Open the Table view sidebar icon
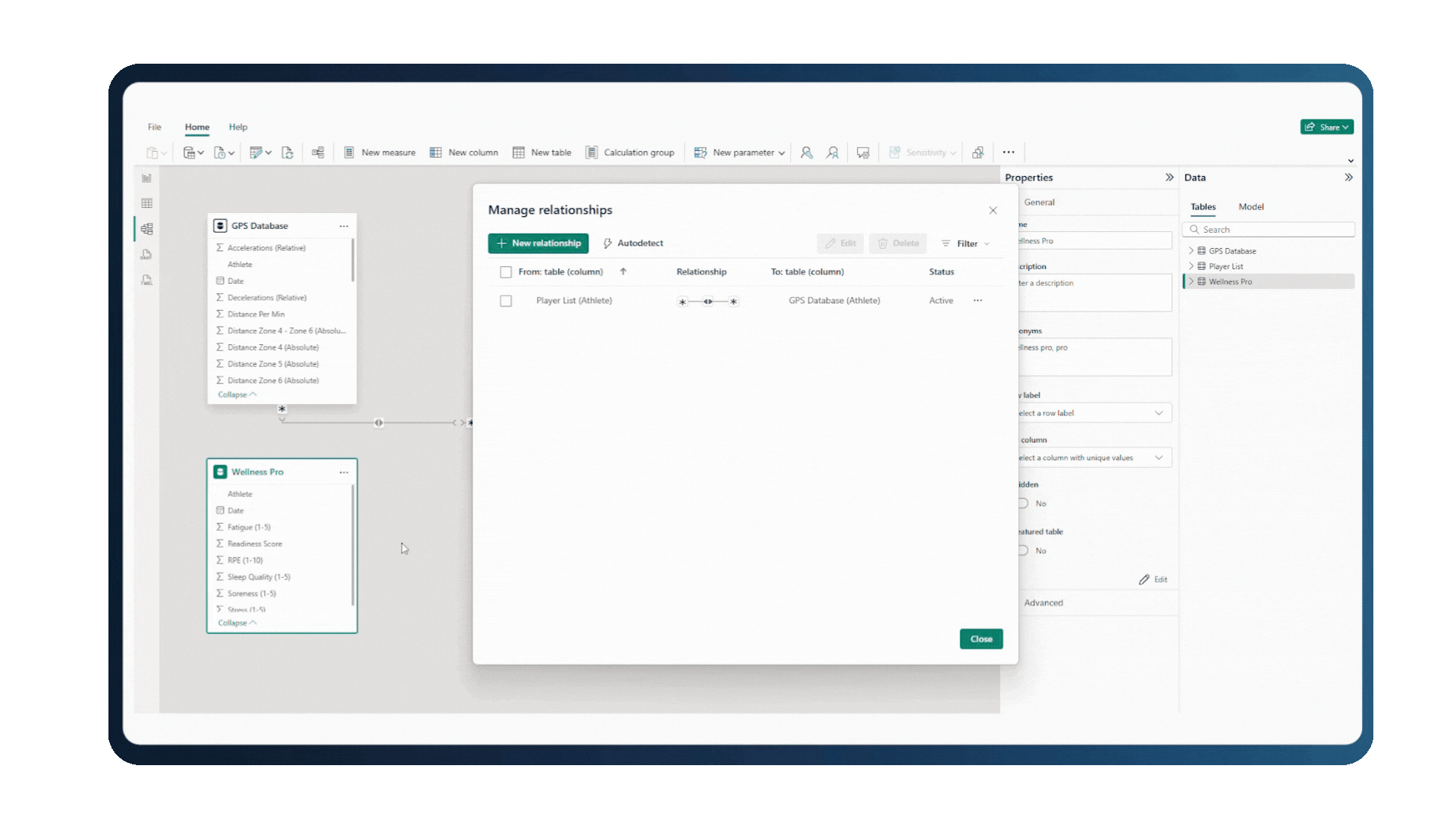The width and height of the screenshot is (1456, 819). (x=146, y=203)
